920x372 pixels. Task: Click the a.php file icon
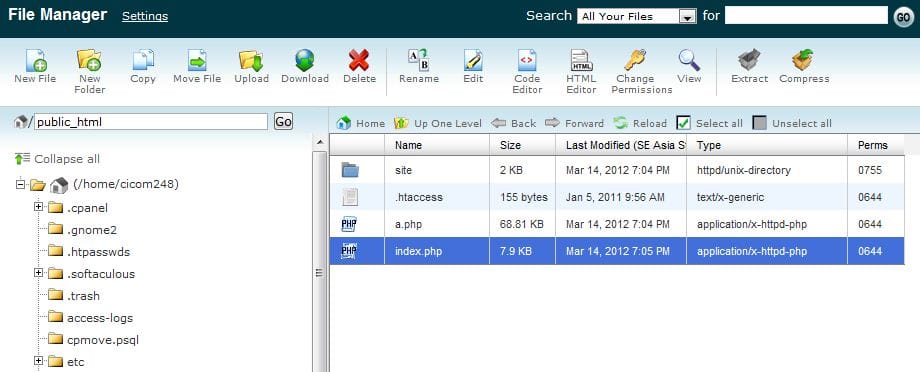coord(350,224)
